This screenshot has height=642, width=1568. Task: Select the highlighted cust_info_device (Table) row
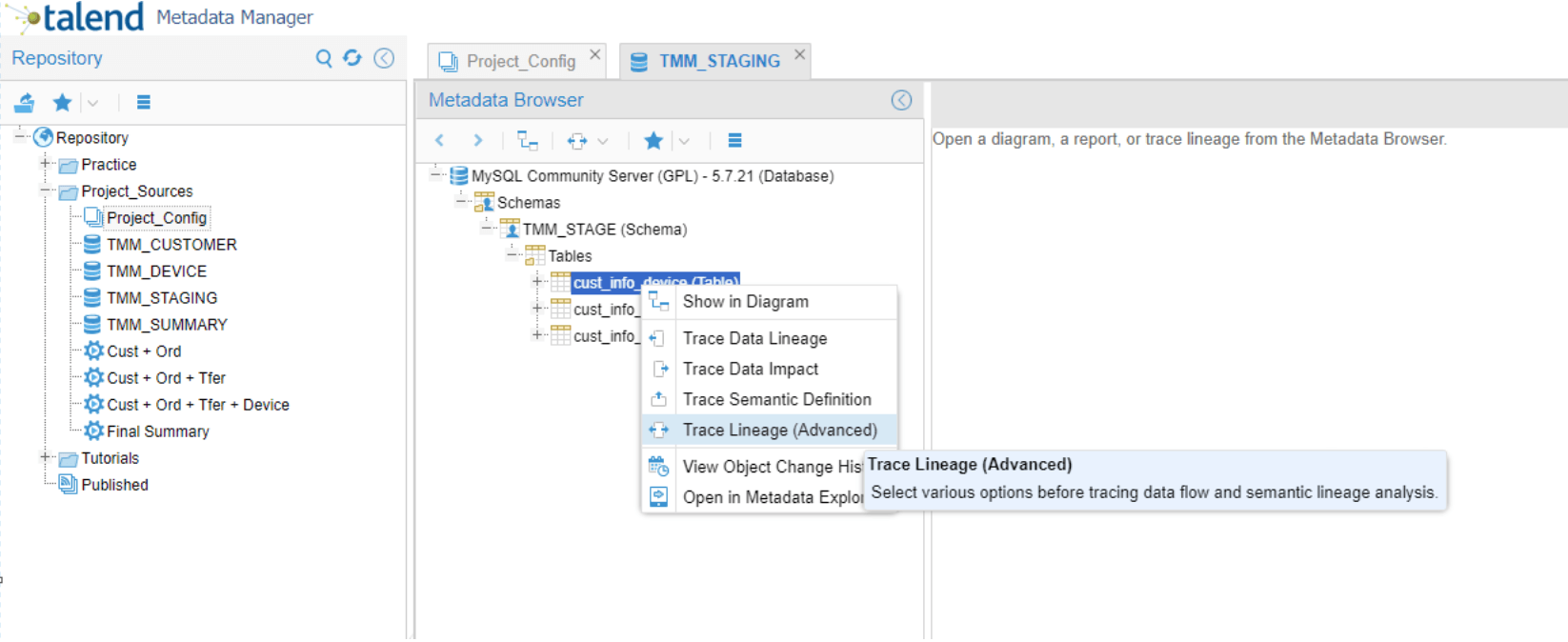tap(655, 281)
